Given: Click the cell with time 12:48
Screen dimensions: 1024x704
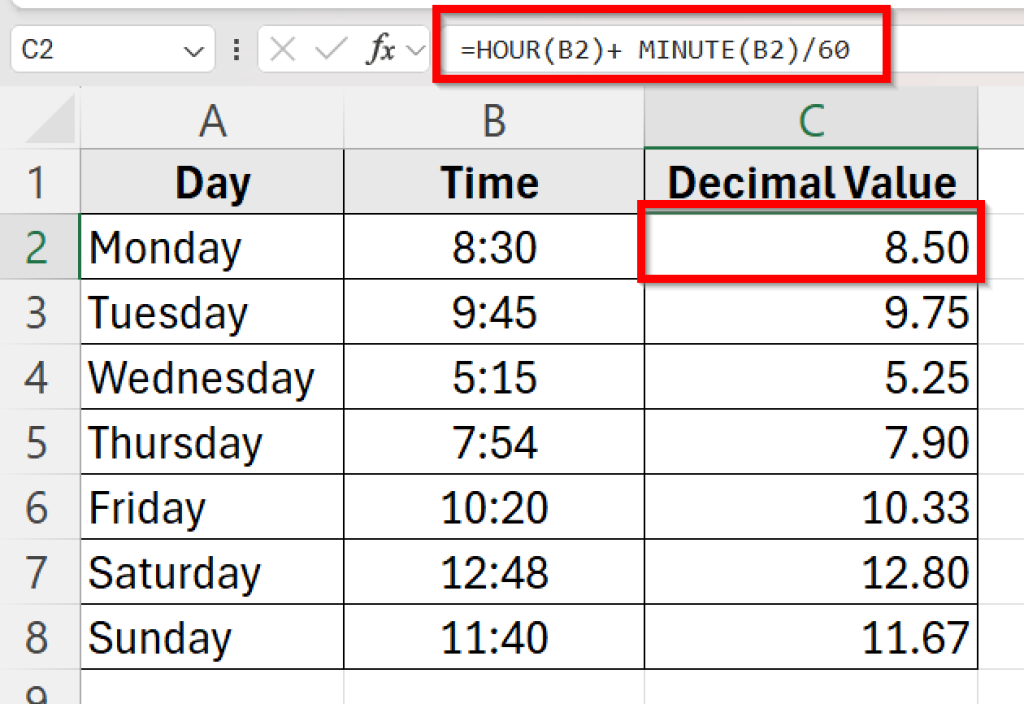Looking at the screenshot, I should [x=492, y=573].
